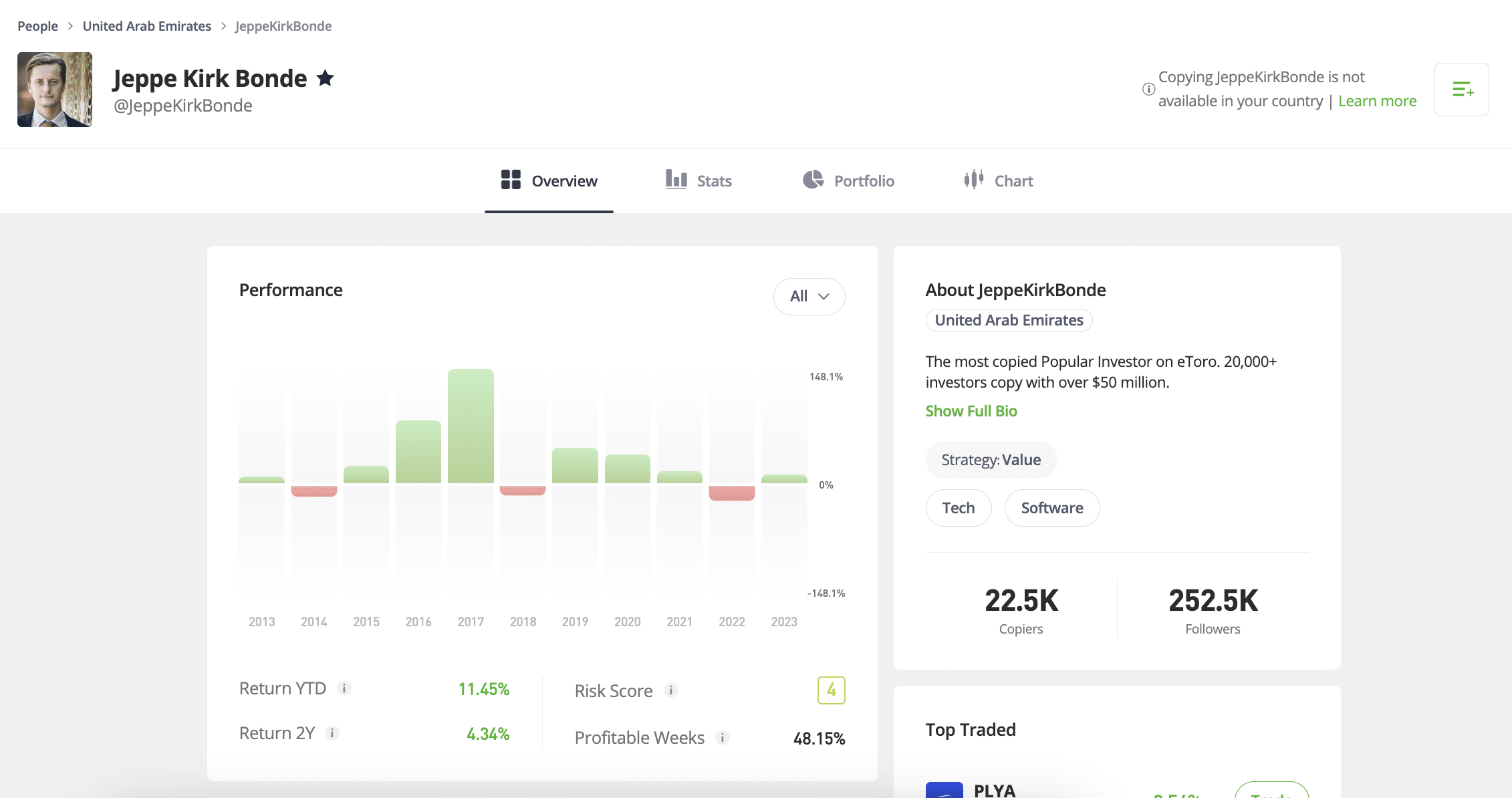This screenshot has width=1512, height=798.
Task: Click the Tech tag button
Action: (958, 508)
